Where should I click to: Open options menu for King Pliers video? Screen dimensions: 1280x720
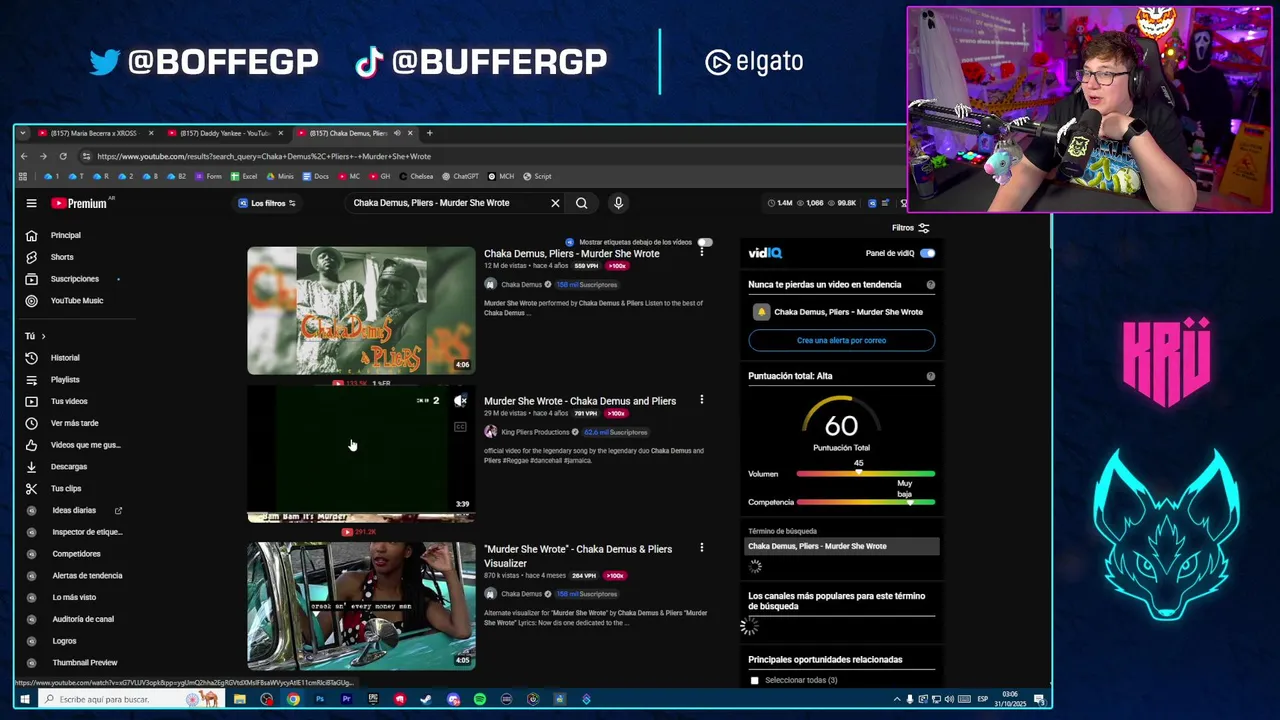pos(701,400)
